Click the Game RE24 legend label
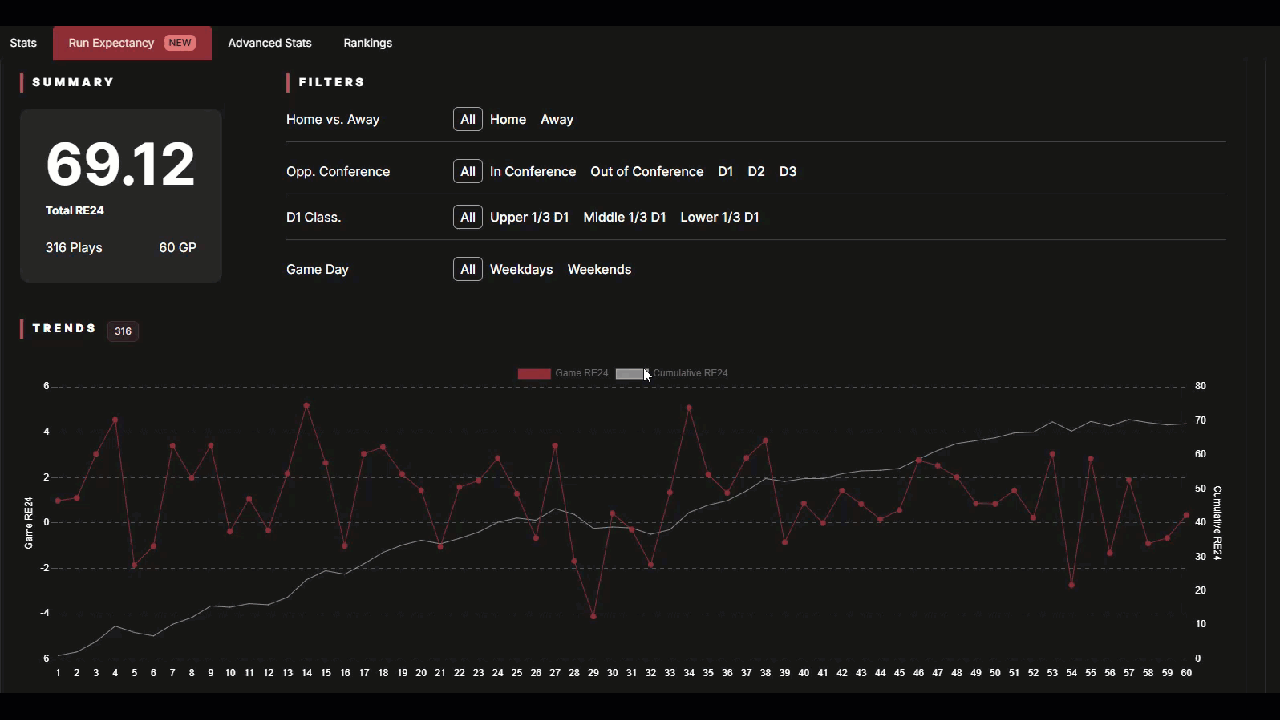 click(581, 373)
